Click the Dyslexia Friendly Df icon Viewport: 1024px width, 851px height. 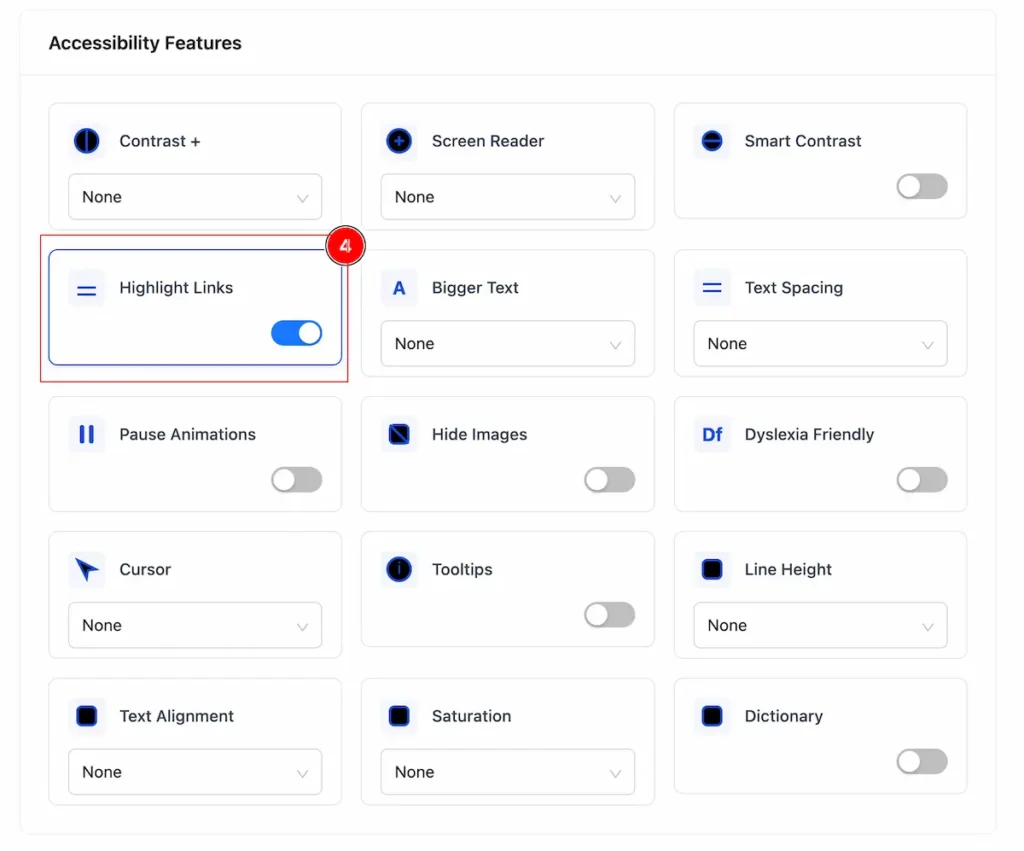coord(712,434)
